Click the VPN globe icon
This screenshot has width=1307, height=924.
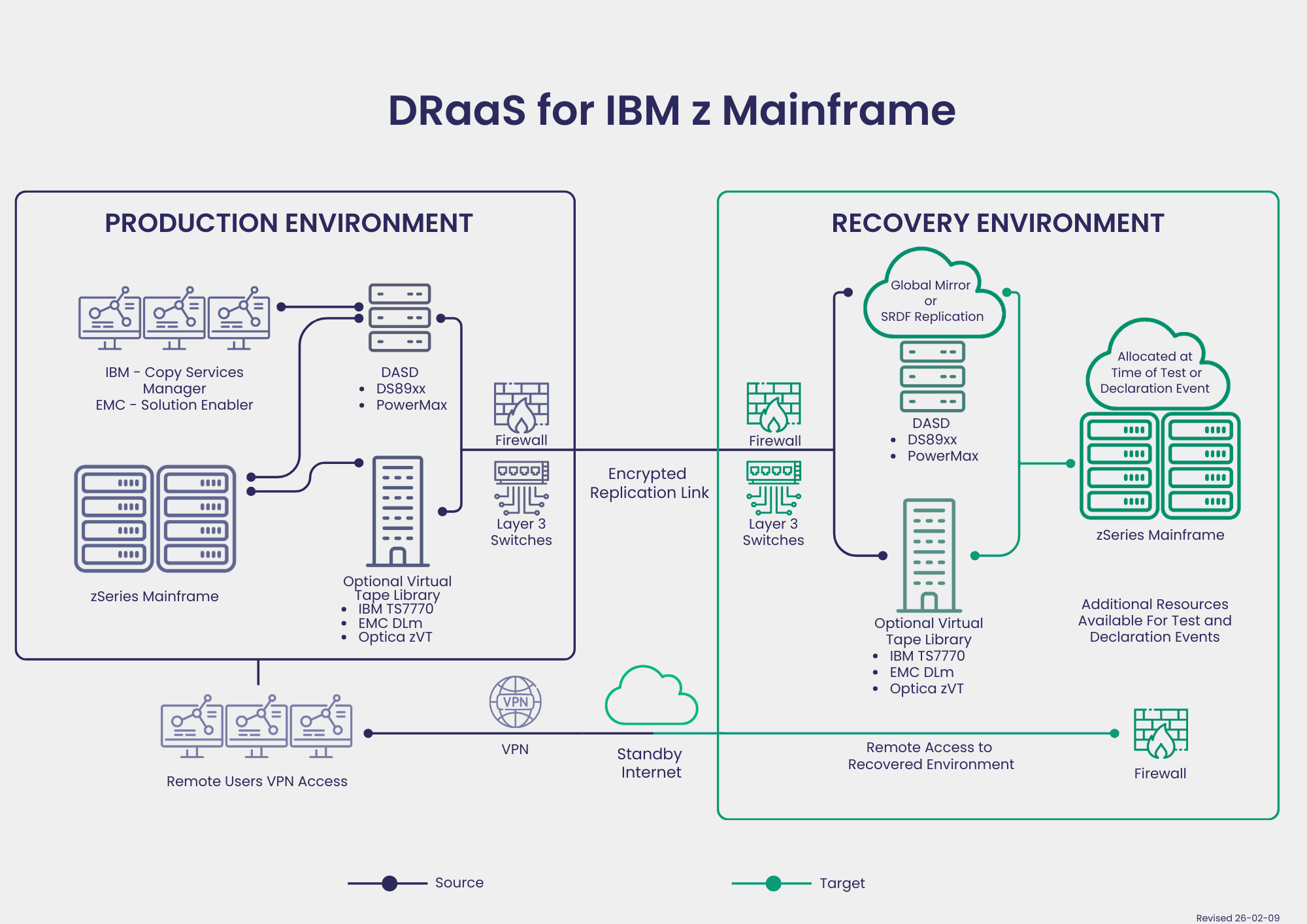[515, 702]
